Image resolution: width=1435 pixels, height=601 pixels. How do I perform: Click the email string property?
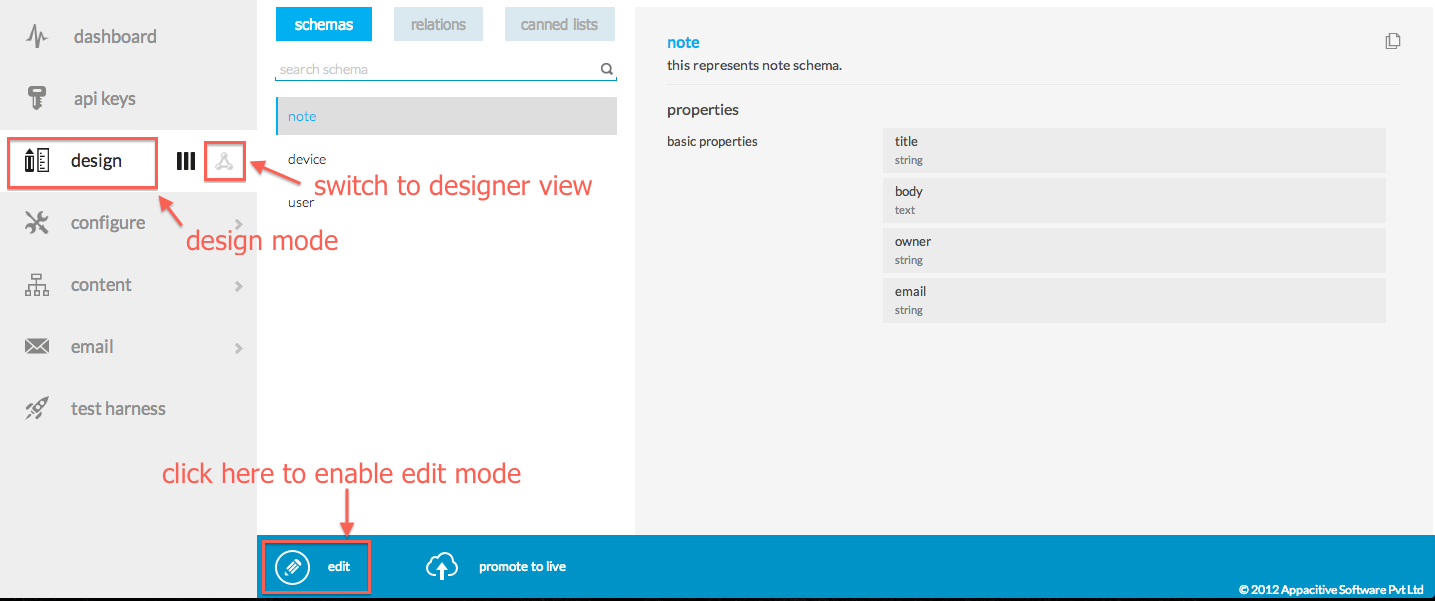pyautogui.click(x=1134, y=300)
